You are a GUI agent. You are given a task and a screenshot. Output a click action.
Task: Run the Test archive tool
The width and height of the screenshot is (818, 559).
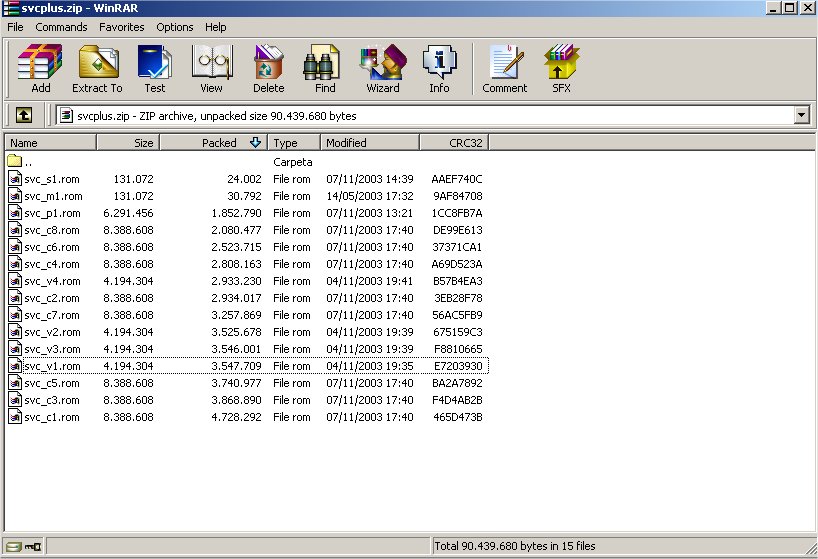[x=154, y=69]
